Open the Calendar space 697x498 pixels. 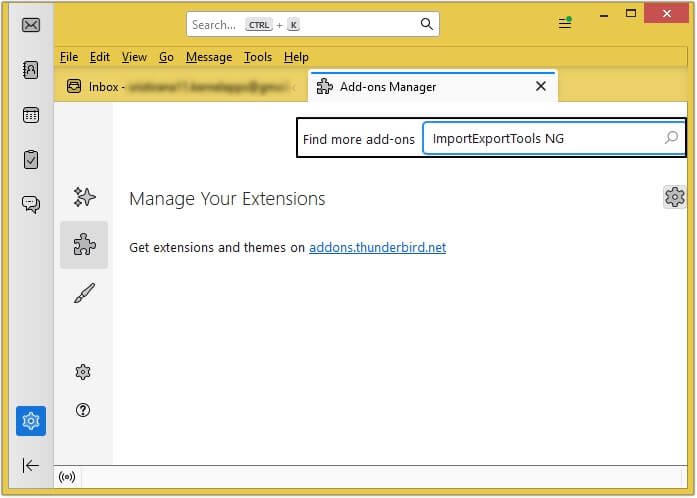(x=31, y=115)
